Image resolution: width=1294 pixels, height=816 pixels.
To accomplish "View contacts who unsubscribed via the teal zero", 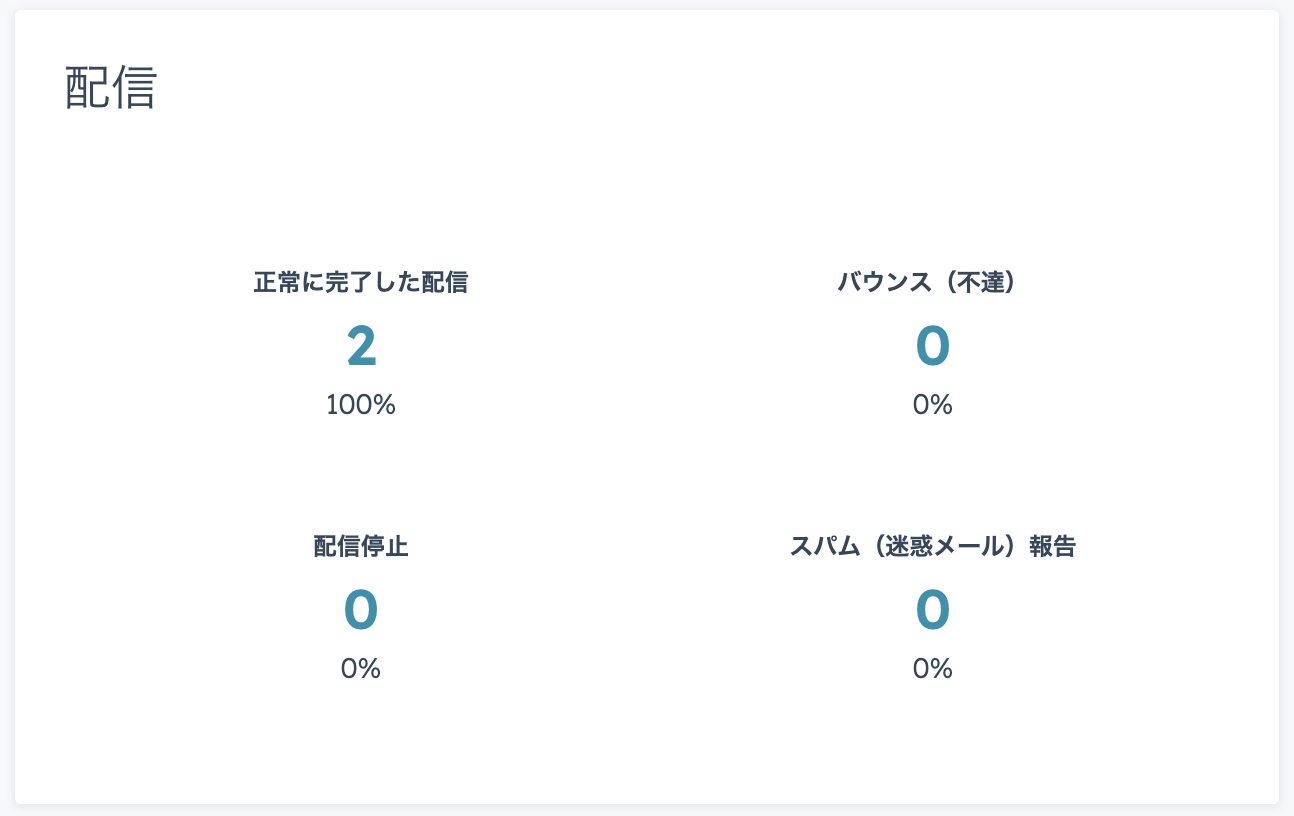I will [361, 610].
